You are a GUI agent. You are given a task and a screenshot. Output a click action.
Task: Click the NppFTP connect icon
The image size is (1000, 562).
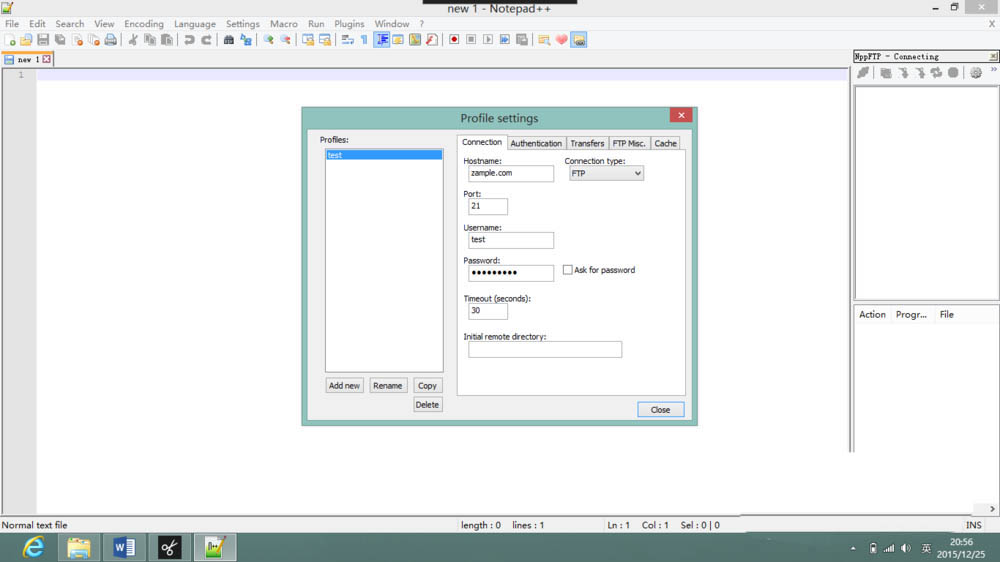click(863, 73)
